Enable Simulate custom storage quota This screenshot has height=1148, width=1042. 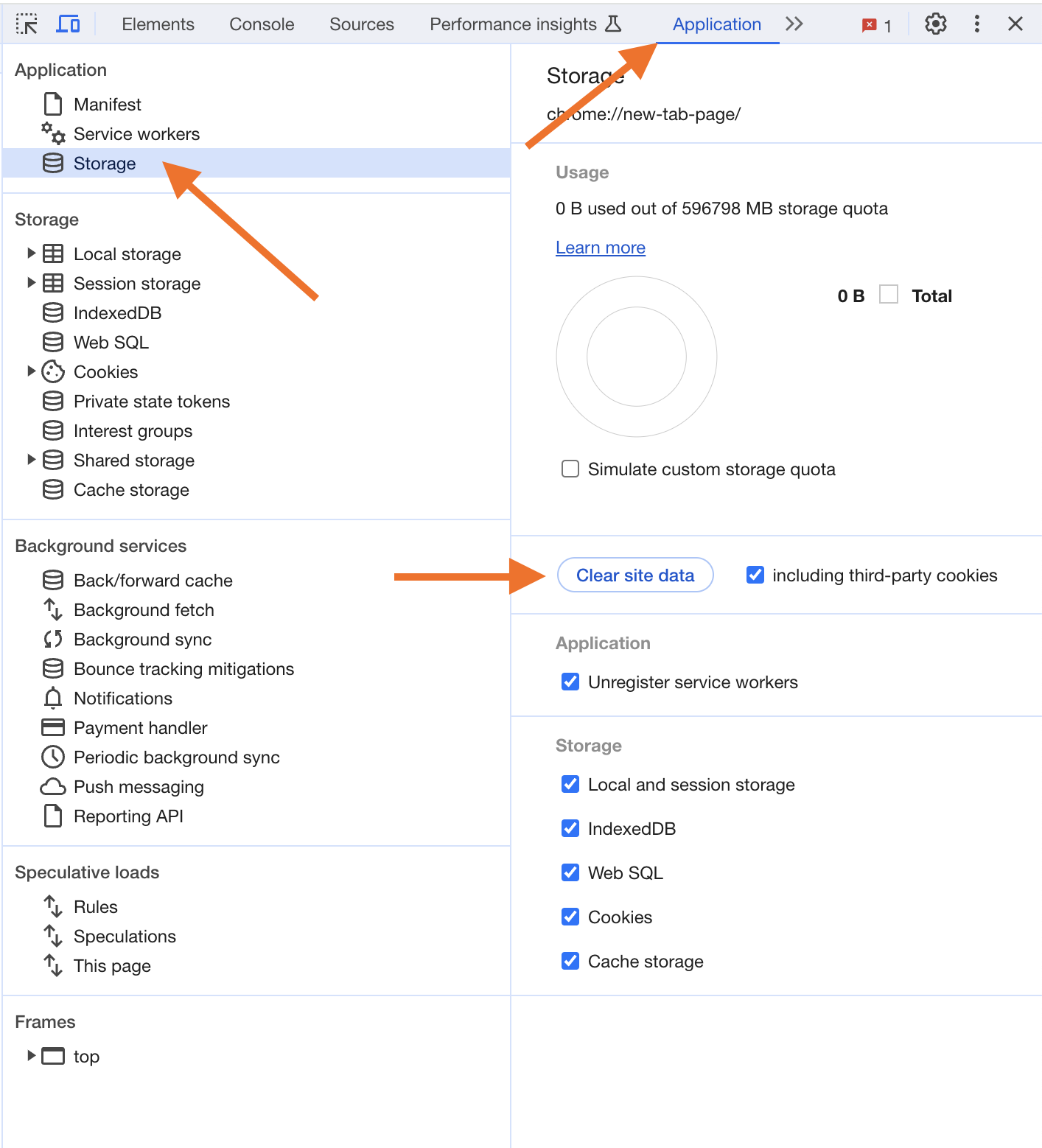pos(570,469)
